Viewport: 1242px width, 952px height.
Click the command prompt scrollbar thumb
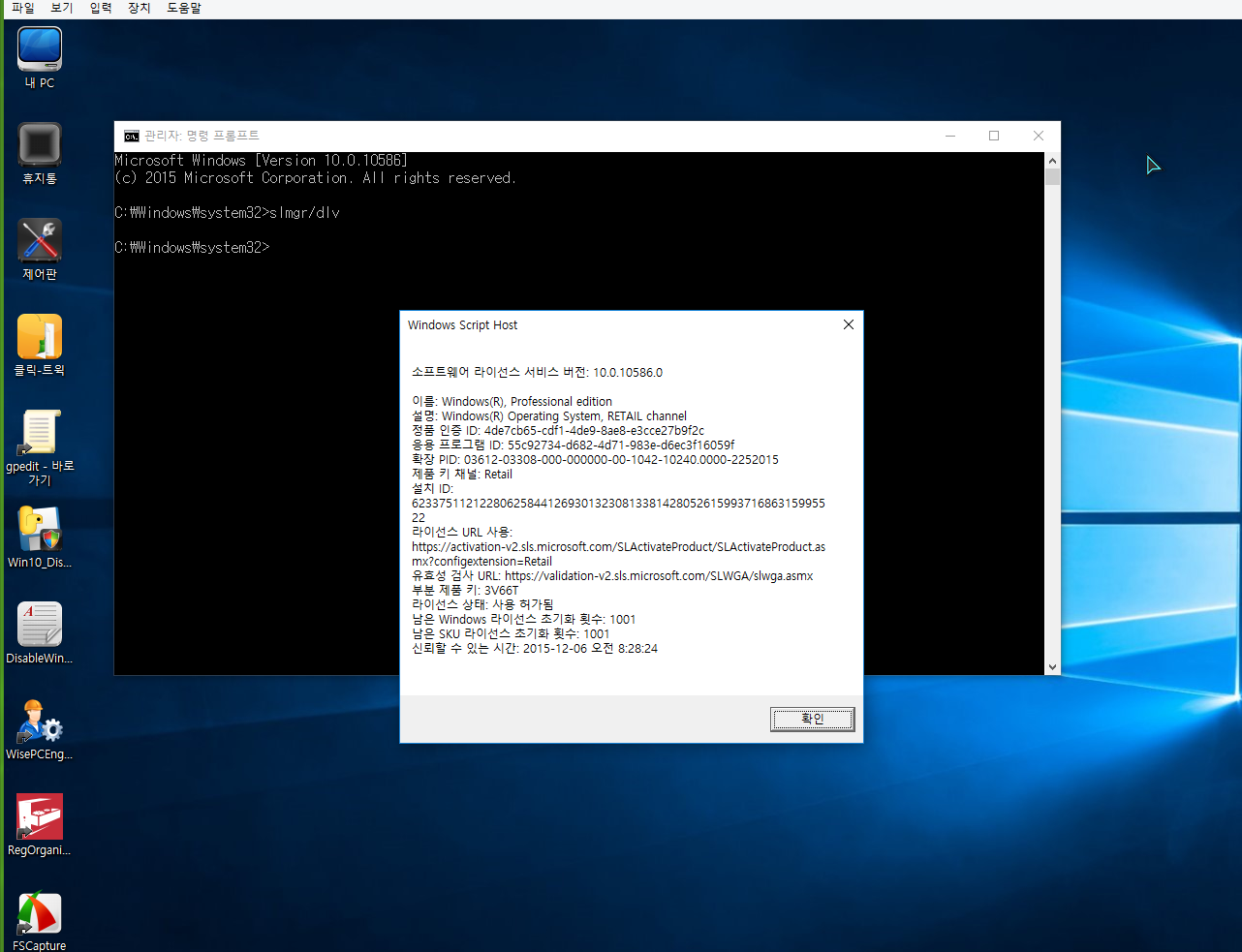pos(1052,177)
